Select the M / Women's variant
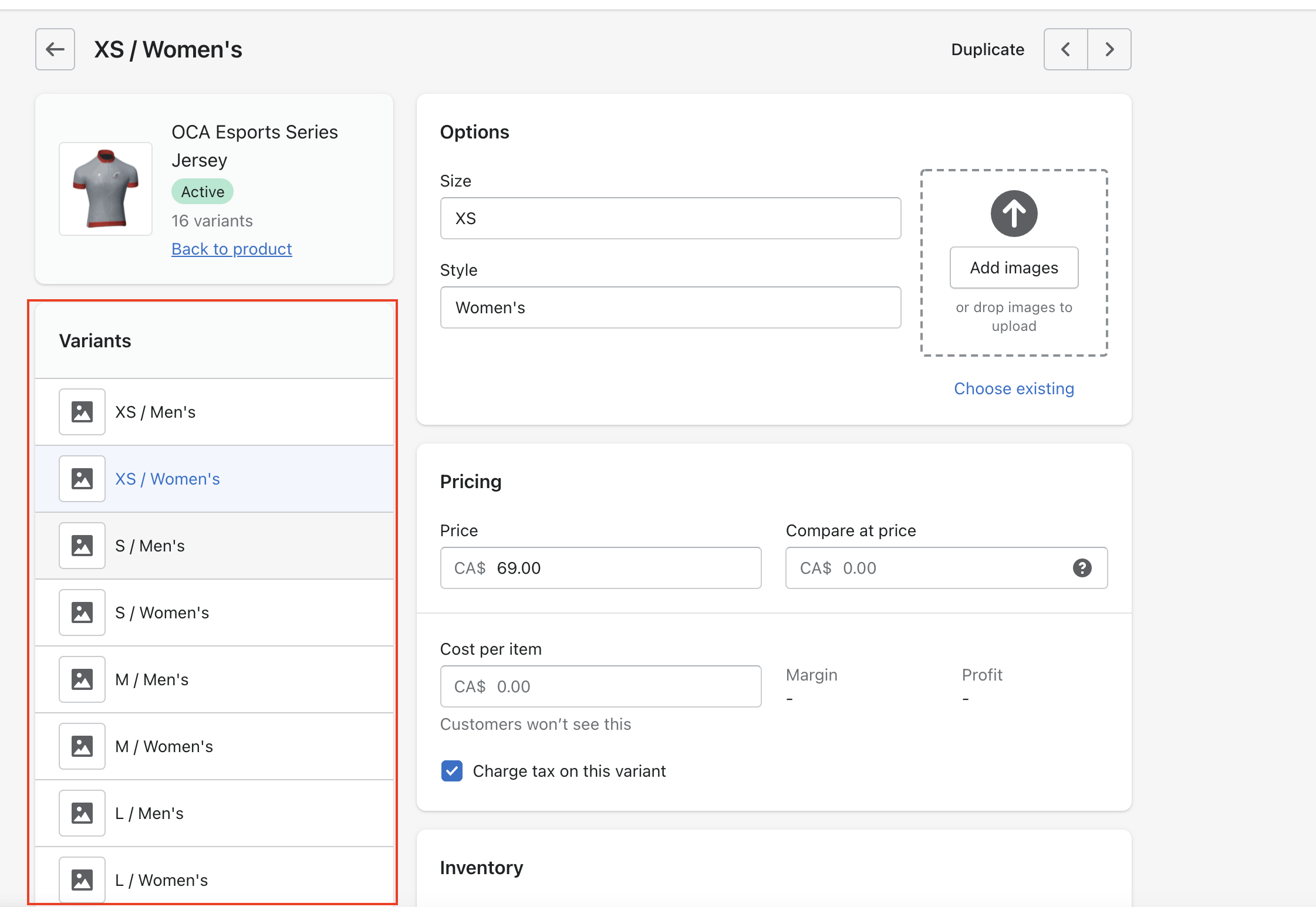The height and width of the screenshot is (907, 1316). pos(164,746)
